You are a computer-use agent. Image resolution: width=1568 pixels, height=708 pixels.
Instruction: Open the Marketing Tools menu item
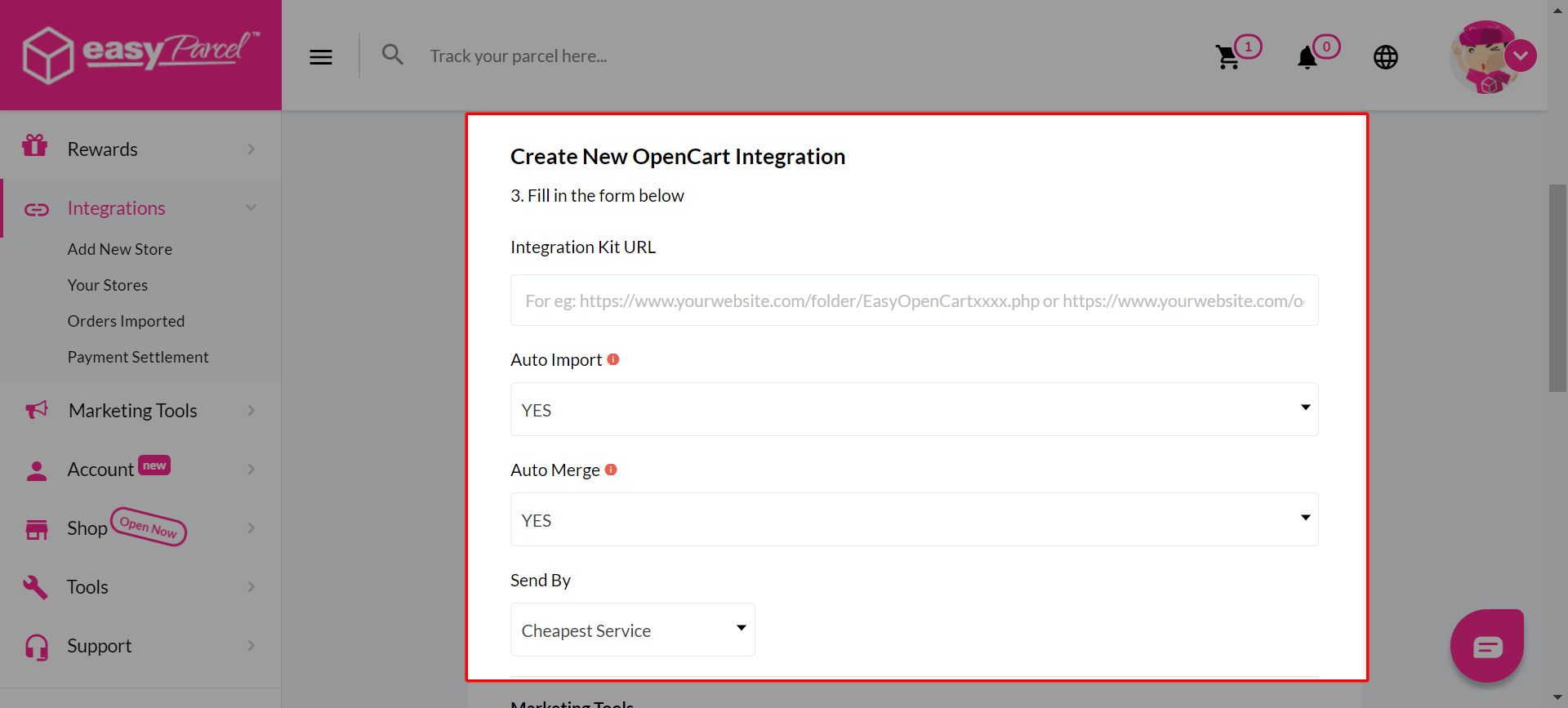(140, 410)
